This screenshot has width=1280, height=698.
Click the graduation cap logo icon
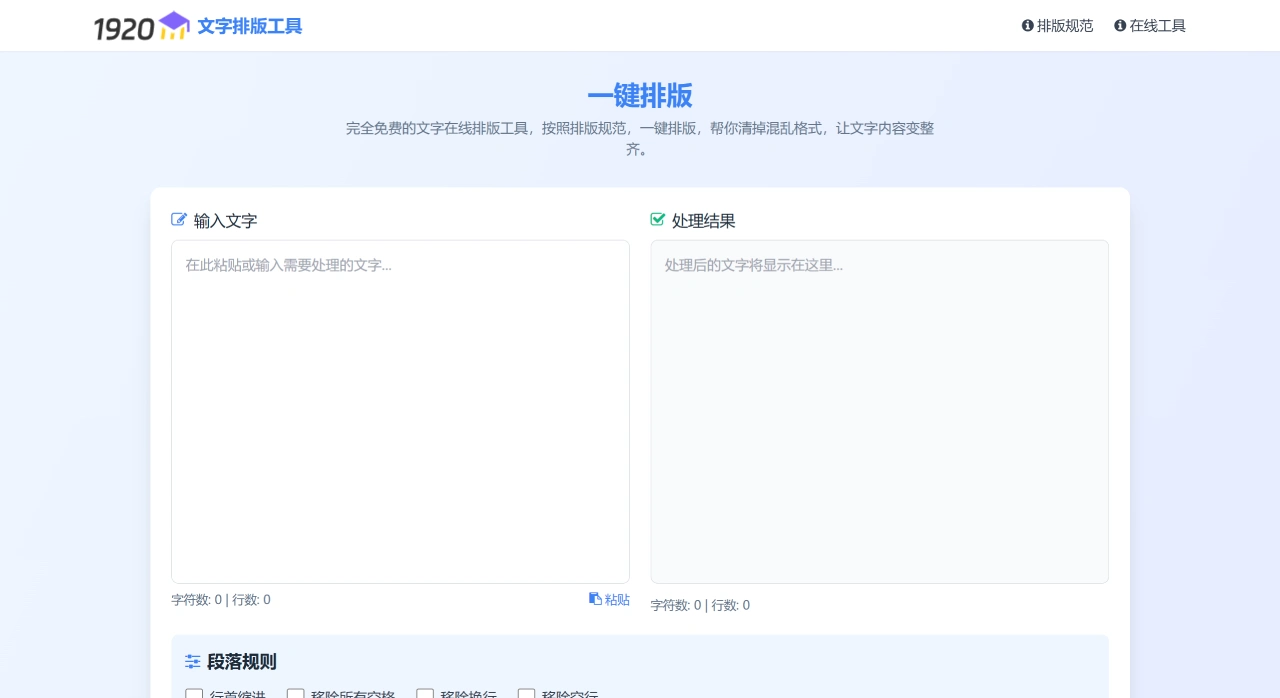point(172,25)
